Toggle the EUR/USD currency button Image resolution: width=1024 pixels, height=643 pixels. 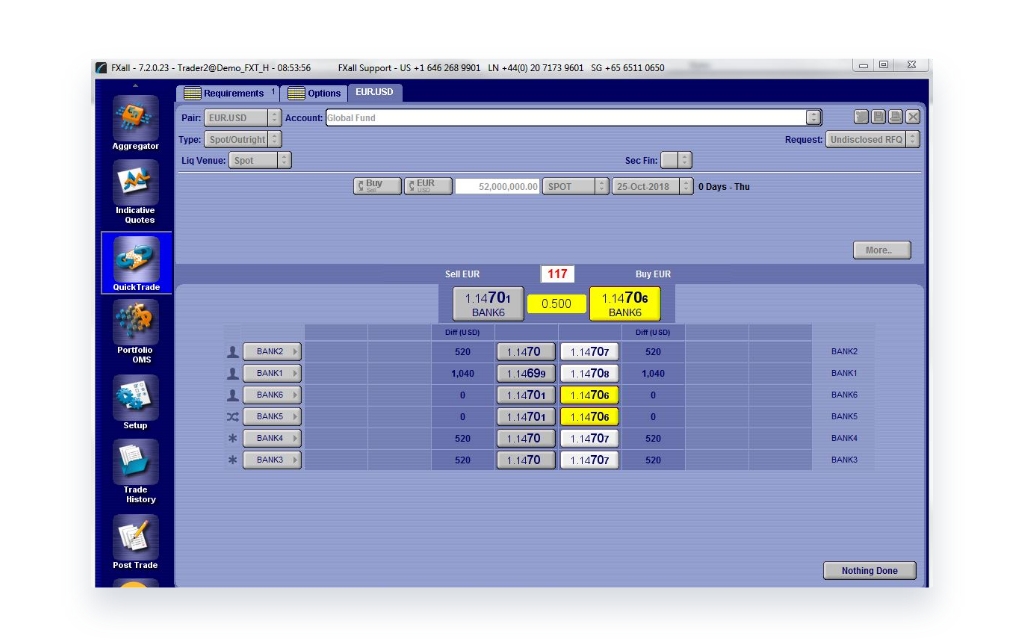click(427, 186)
